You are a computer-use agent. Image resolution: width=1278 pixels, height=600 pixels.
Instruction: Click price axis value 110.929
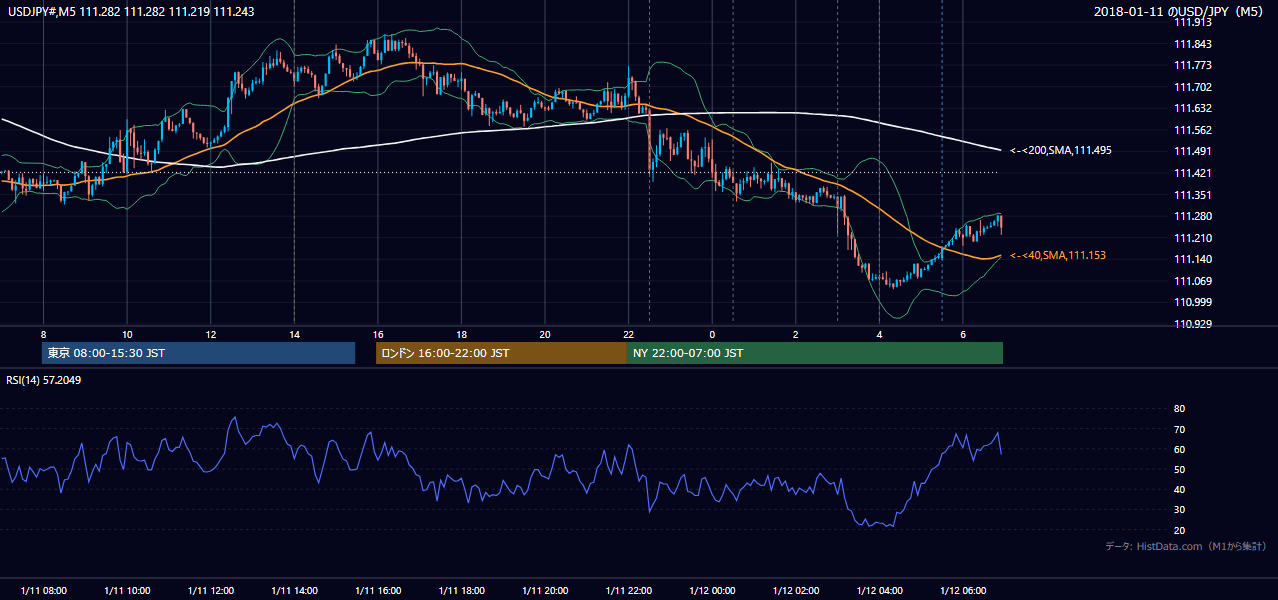coord(1193,324)
